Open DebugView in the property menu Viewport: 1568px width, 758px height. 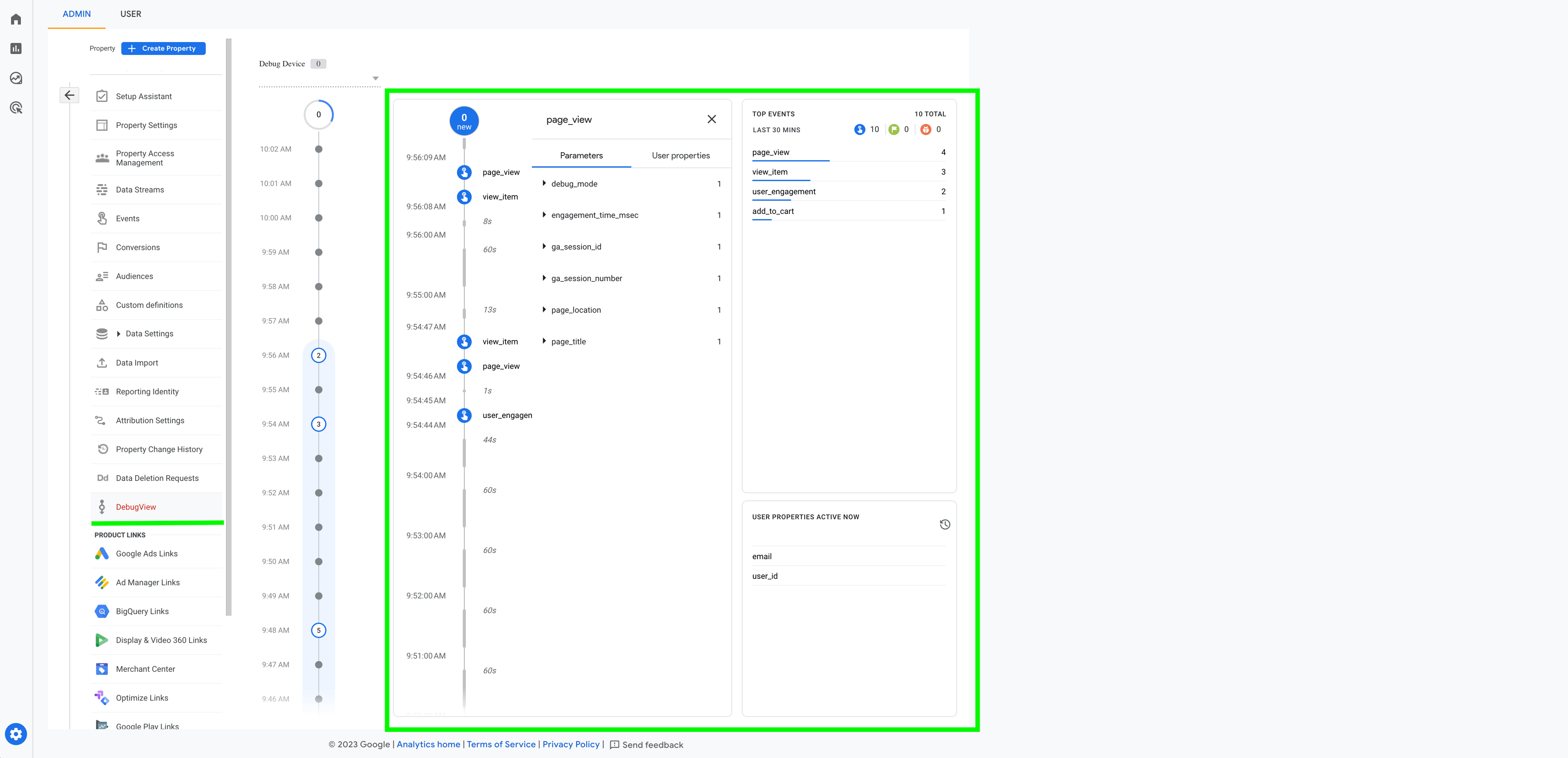click(157, 507)
